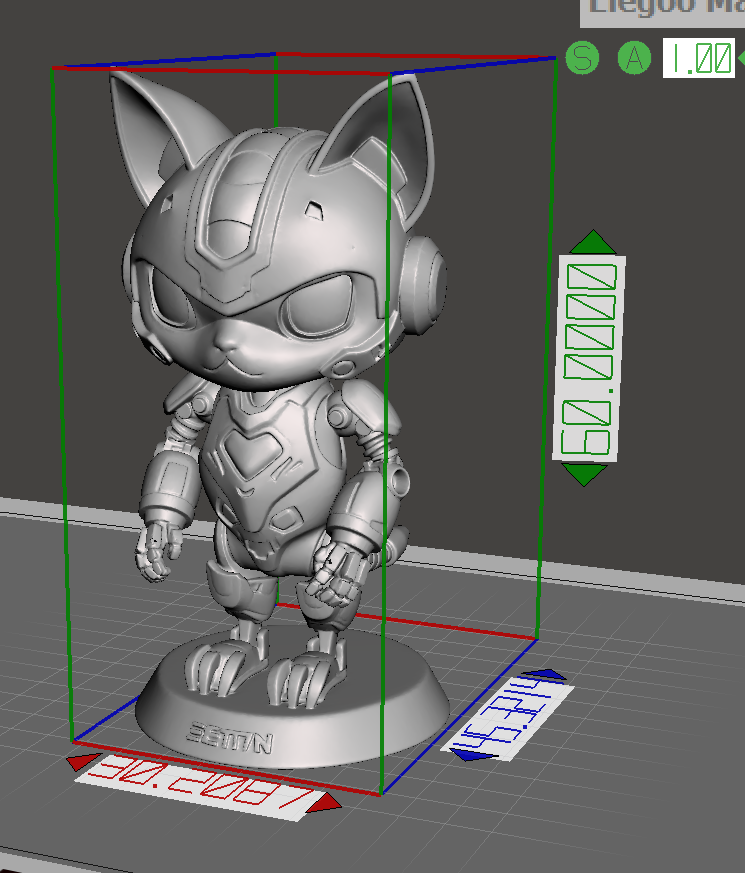Decrease height with the green down arrow
The width and height of the screenshot is (745, 873).
tap(584, 474)
